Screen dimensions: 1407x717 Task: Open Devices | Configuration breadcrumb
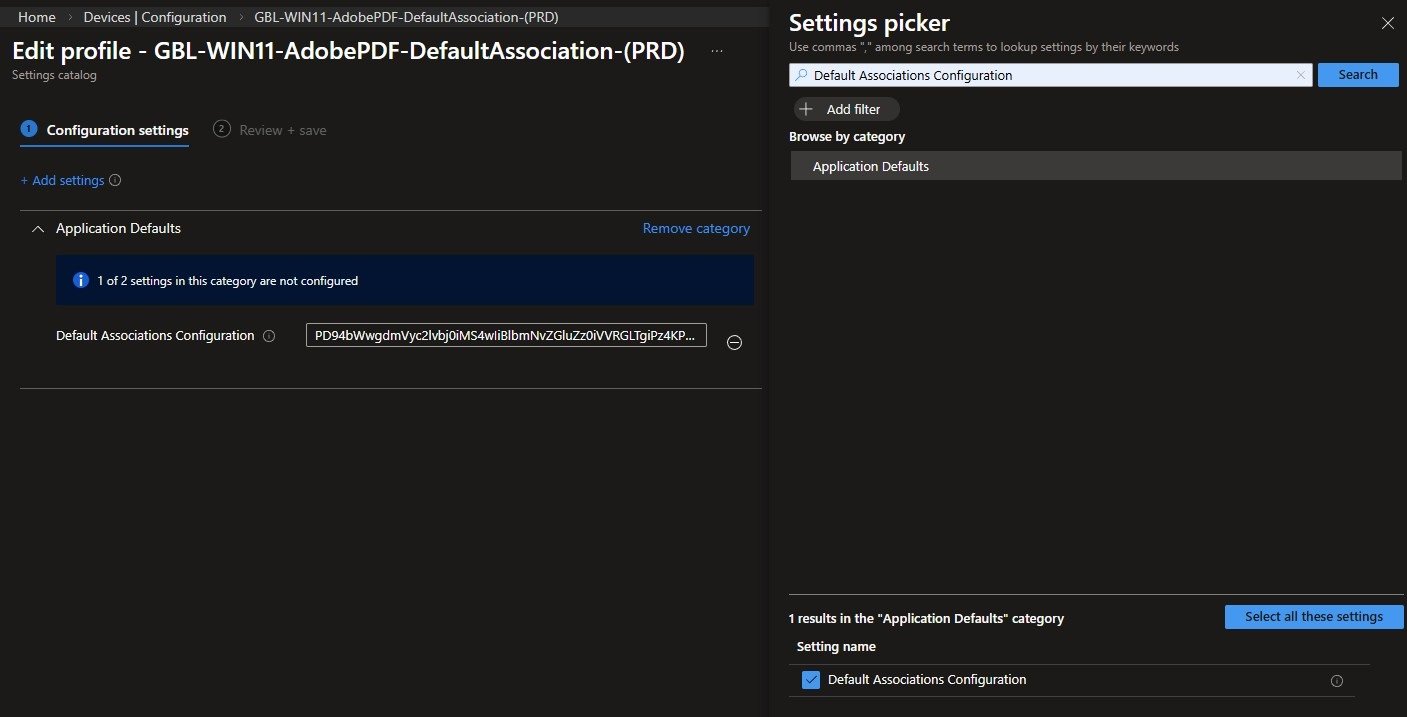(x=155, y=17)
